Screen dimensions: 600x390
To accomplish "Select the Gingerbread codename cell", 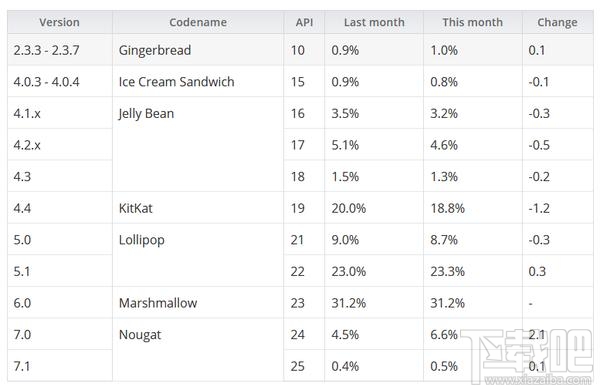I will tap(198, 50).
